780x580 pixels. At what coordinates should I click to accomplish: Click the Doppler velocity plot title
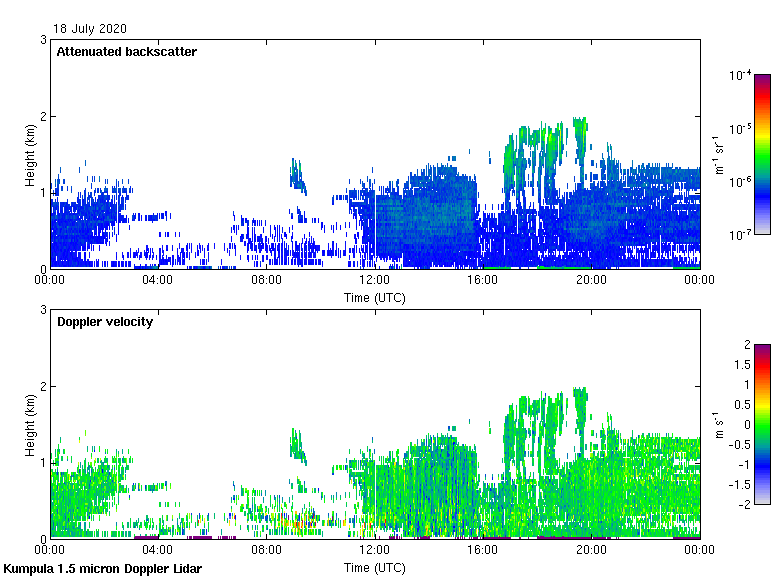click(105, 322)
